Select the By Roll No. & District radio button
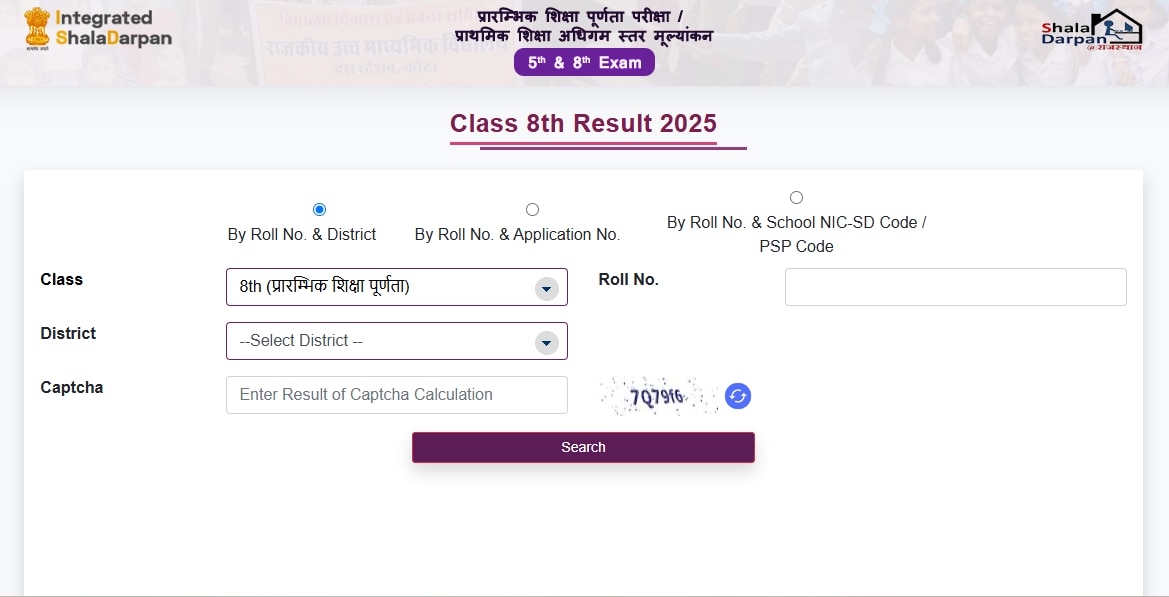 pos(319,209)
